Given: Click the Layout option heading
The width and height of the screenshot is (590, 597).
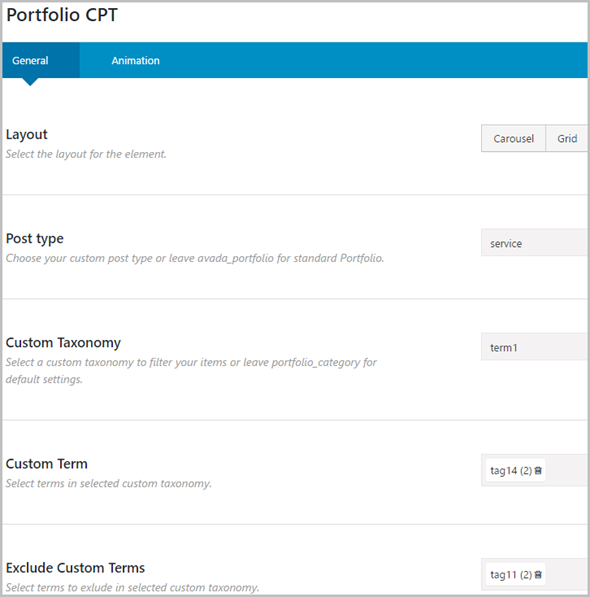Looking at the screenshot, I should [x=27, y=134].
